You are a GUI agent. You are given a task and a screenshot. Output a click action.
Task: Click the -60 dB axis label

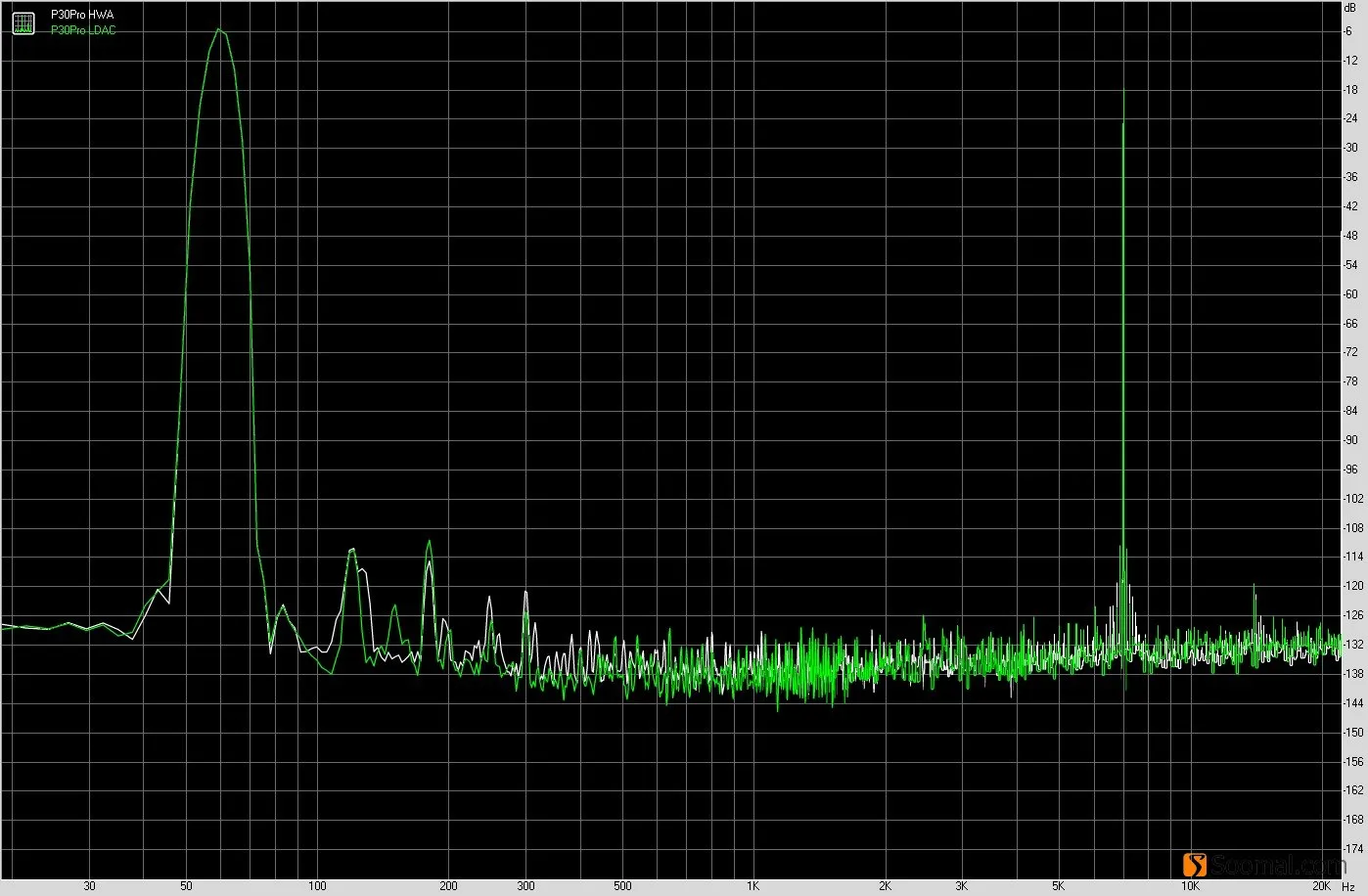pyautogui.click(x=1351, y=294)
